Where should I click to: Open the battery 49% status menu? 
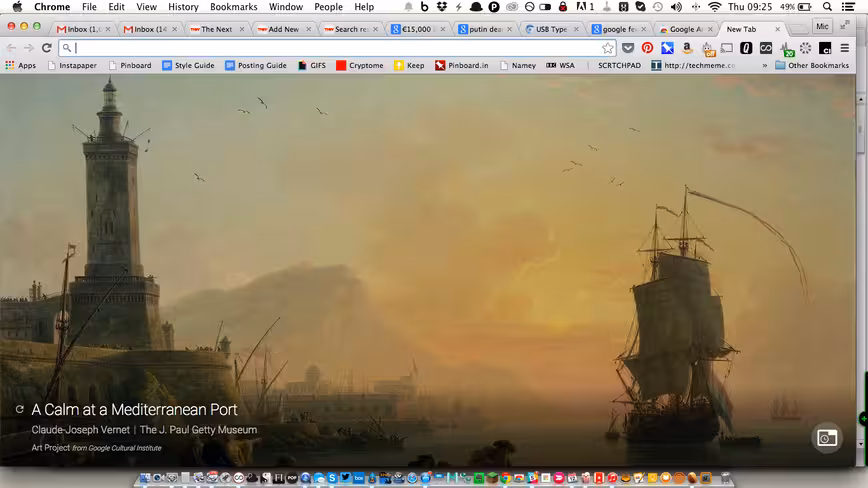795,7
